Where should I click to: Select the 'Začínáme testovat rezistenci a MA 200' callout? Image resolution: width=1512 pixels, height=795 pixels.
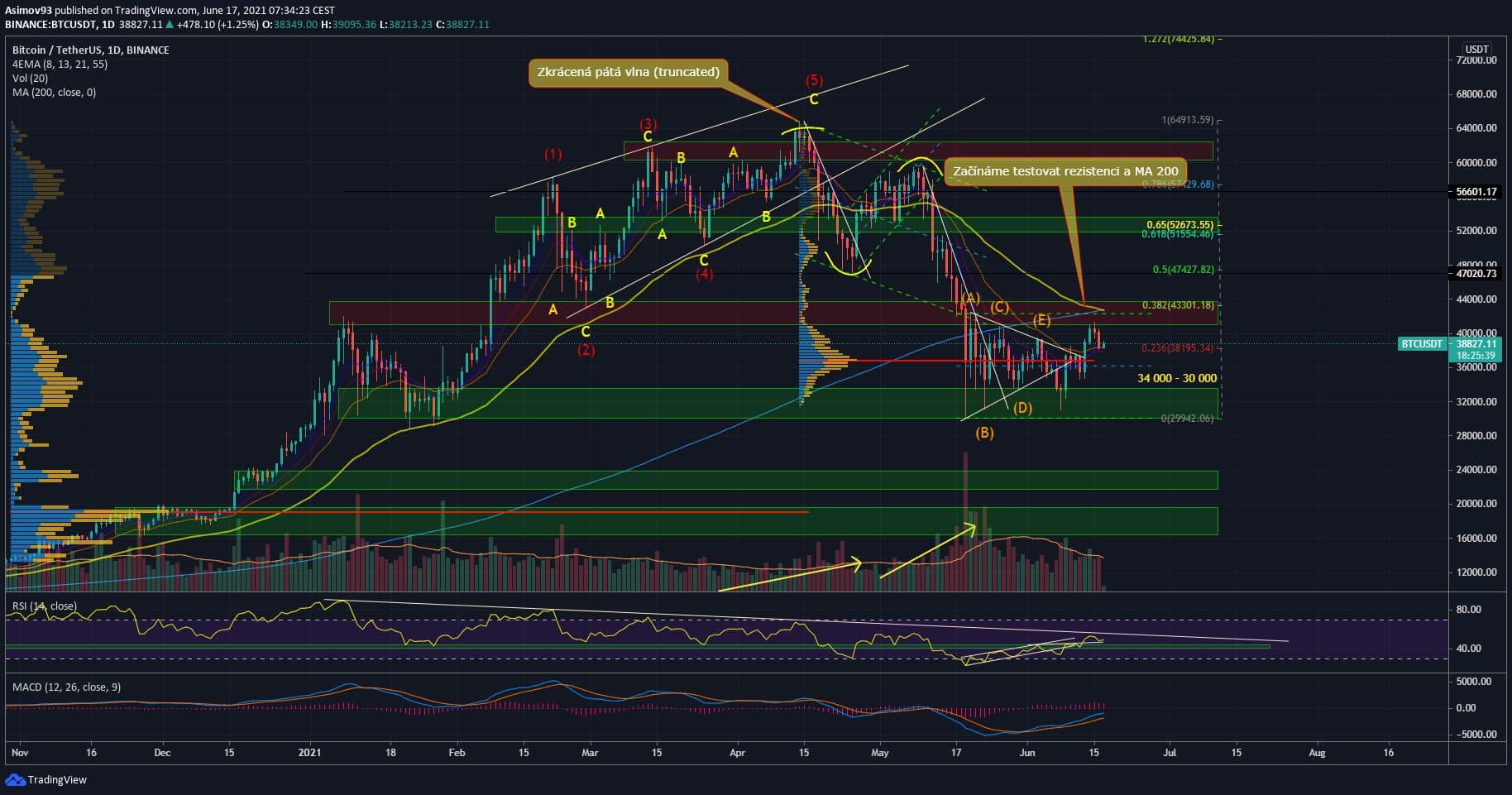(1065, 171)
